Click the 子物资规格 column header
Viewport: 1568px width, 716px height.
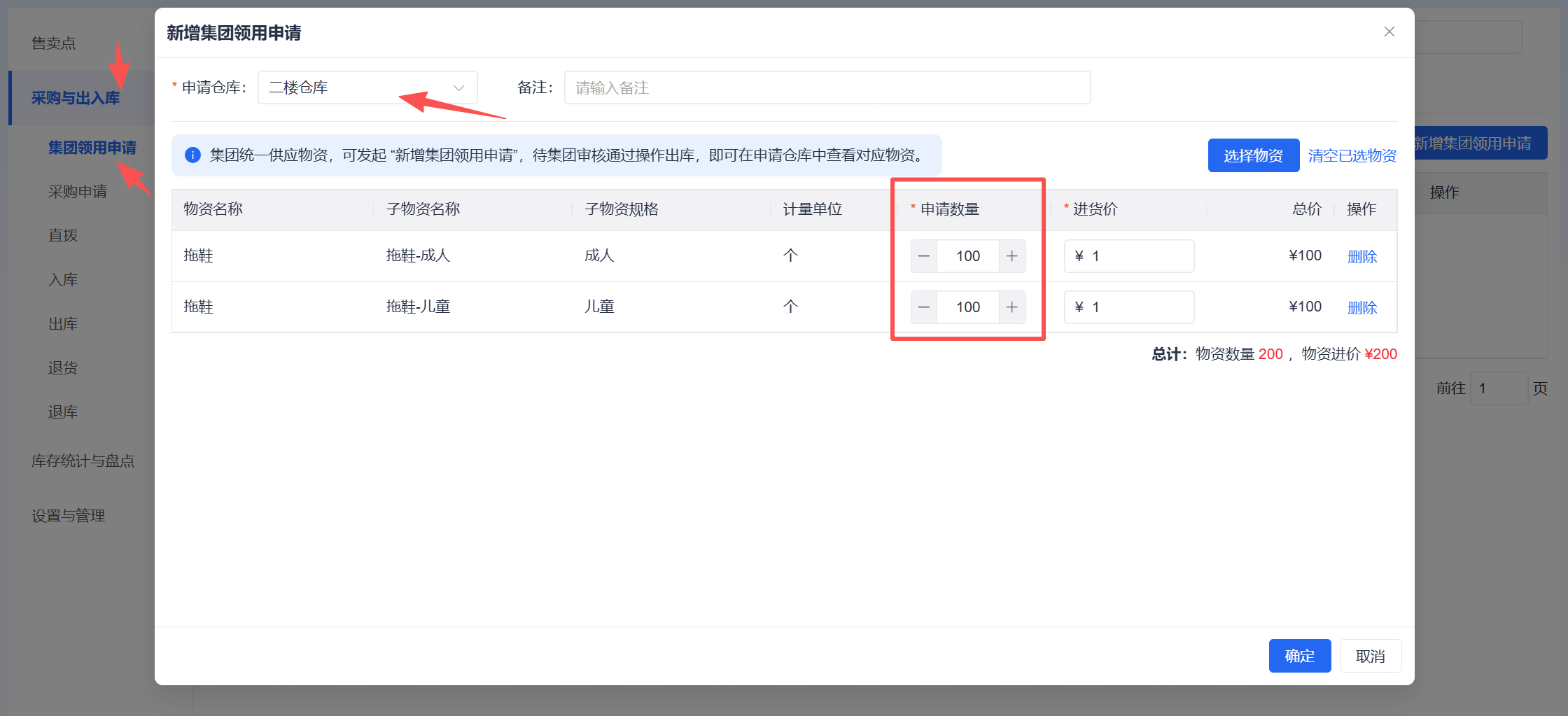coord(622,209)
